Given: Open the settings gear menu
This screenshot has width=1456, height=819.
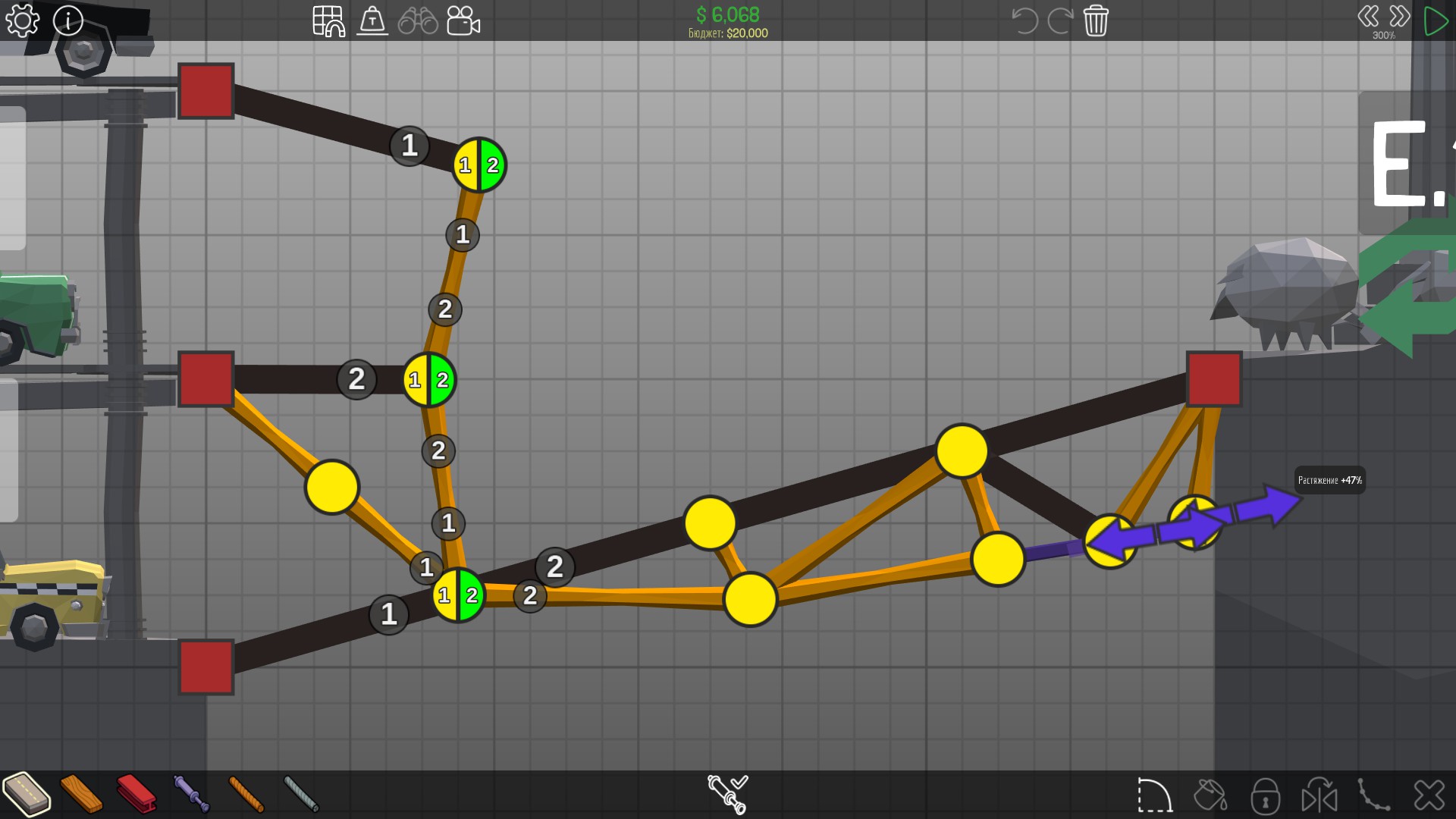Looking at the screenshot, I should point(22,20).
